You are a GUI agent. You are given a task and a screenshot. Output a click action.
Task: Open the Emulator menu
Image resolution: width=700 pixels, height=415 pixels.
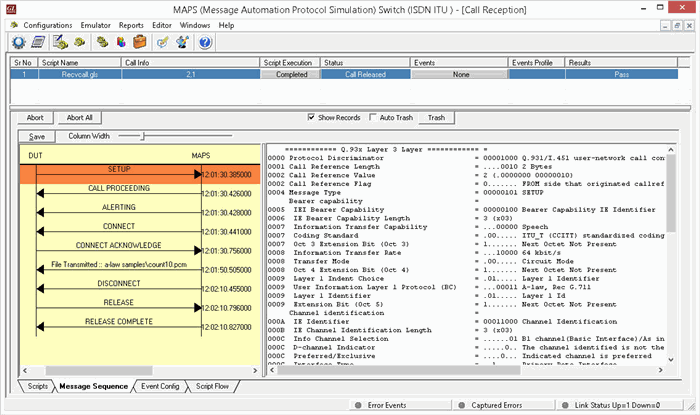96,25
